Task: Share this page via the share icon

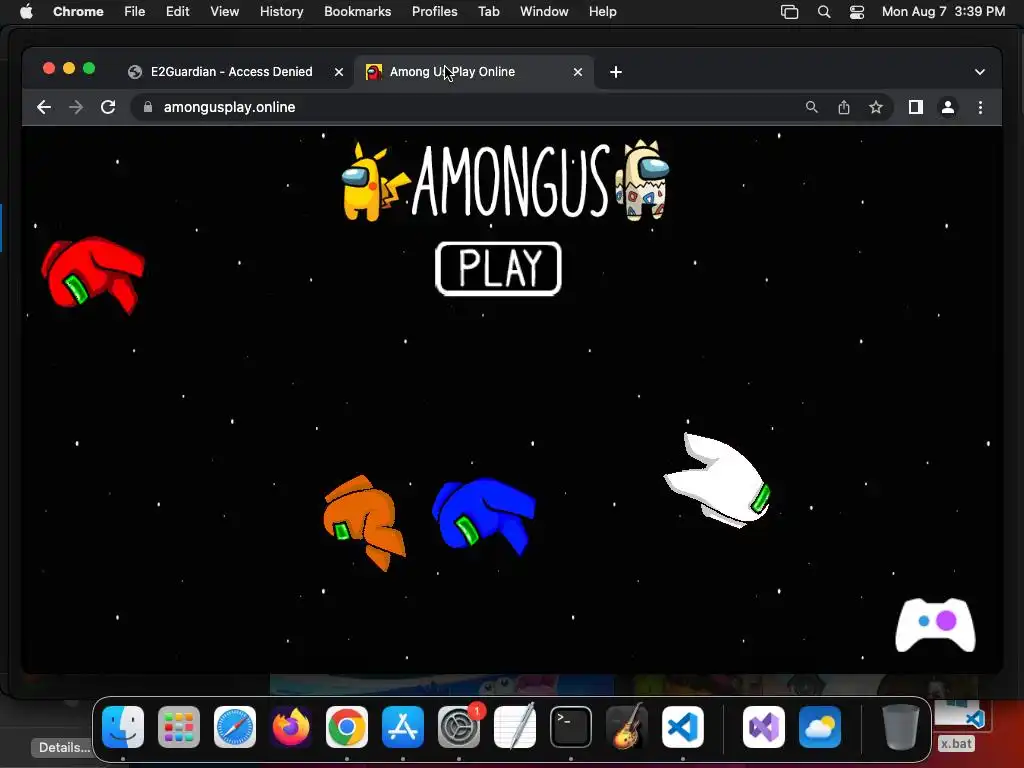Action: [x=844, y=107]
